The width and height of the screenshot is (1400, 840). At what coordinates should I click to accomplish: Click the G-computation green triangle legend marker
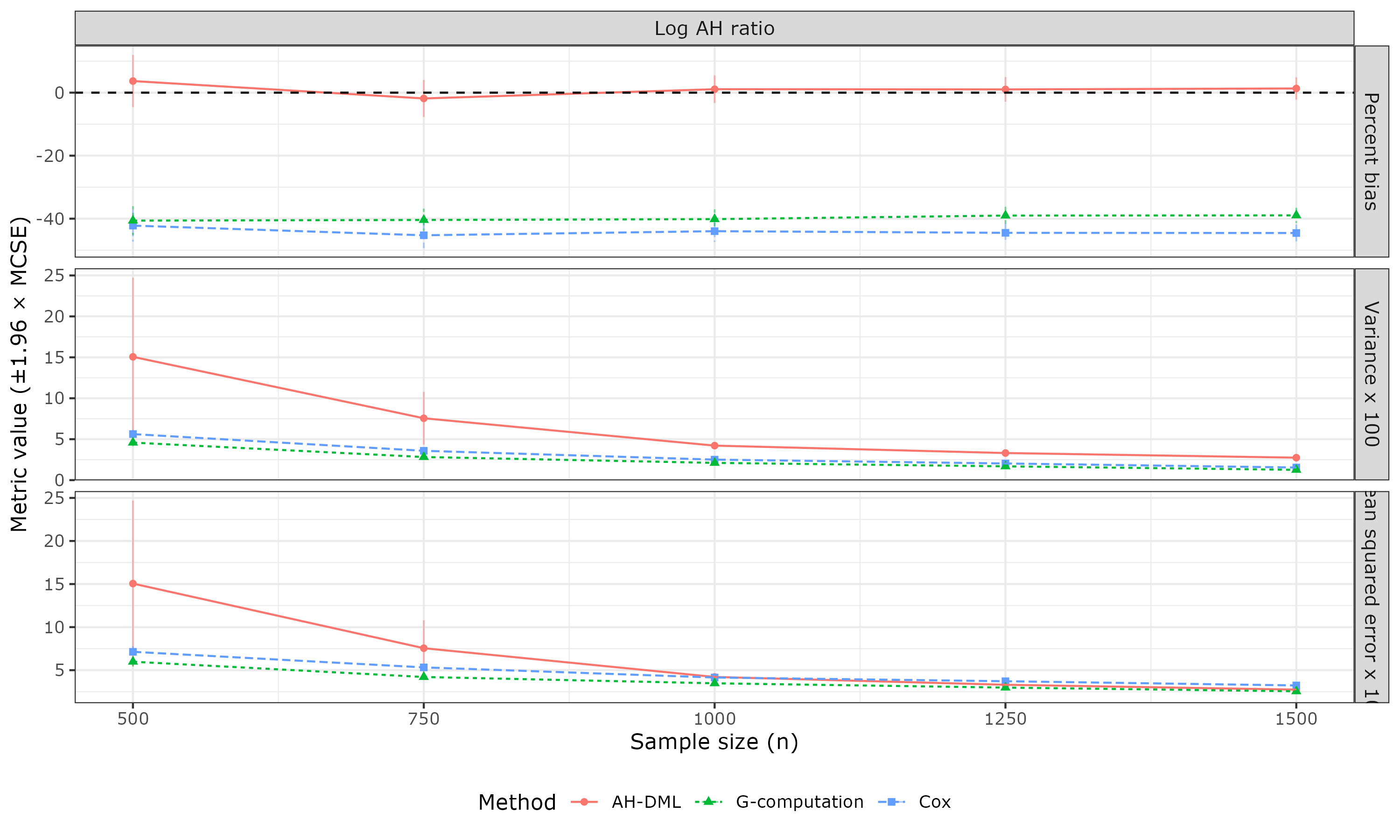coord(708,801)
